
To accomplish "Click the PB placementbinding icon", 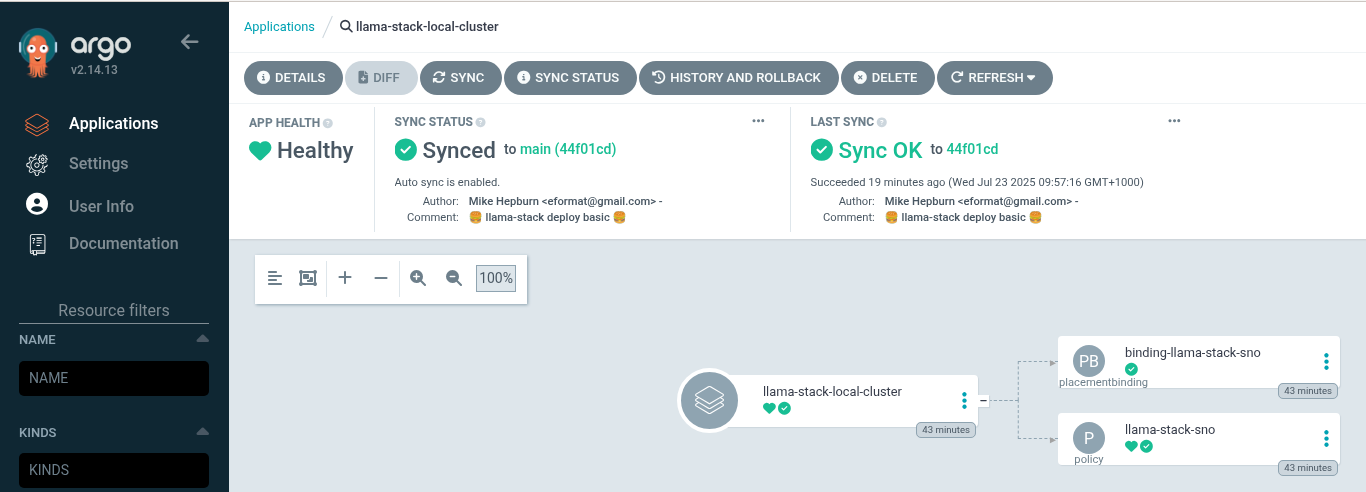I will (1089, 361).
